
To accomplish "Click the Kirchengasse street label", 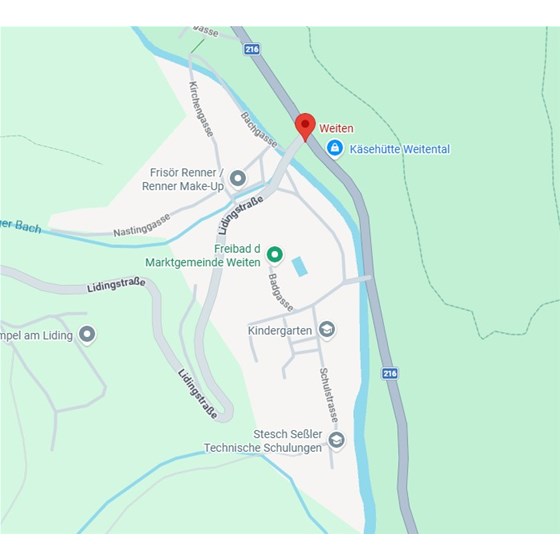I will tap(201, 109).
